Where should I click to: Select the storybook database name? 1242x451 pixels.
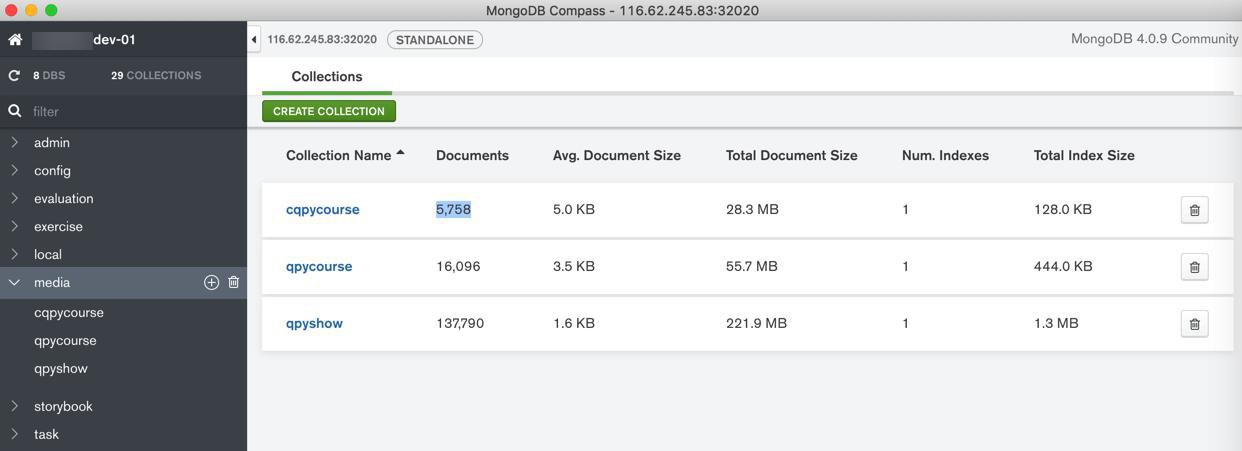63,407
